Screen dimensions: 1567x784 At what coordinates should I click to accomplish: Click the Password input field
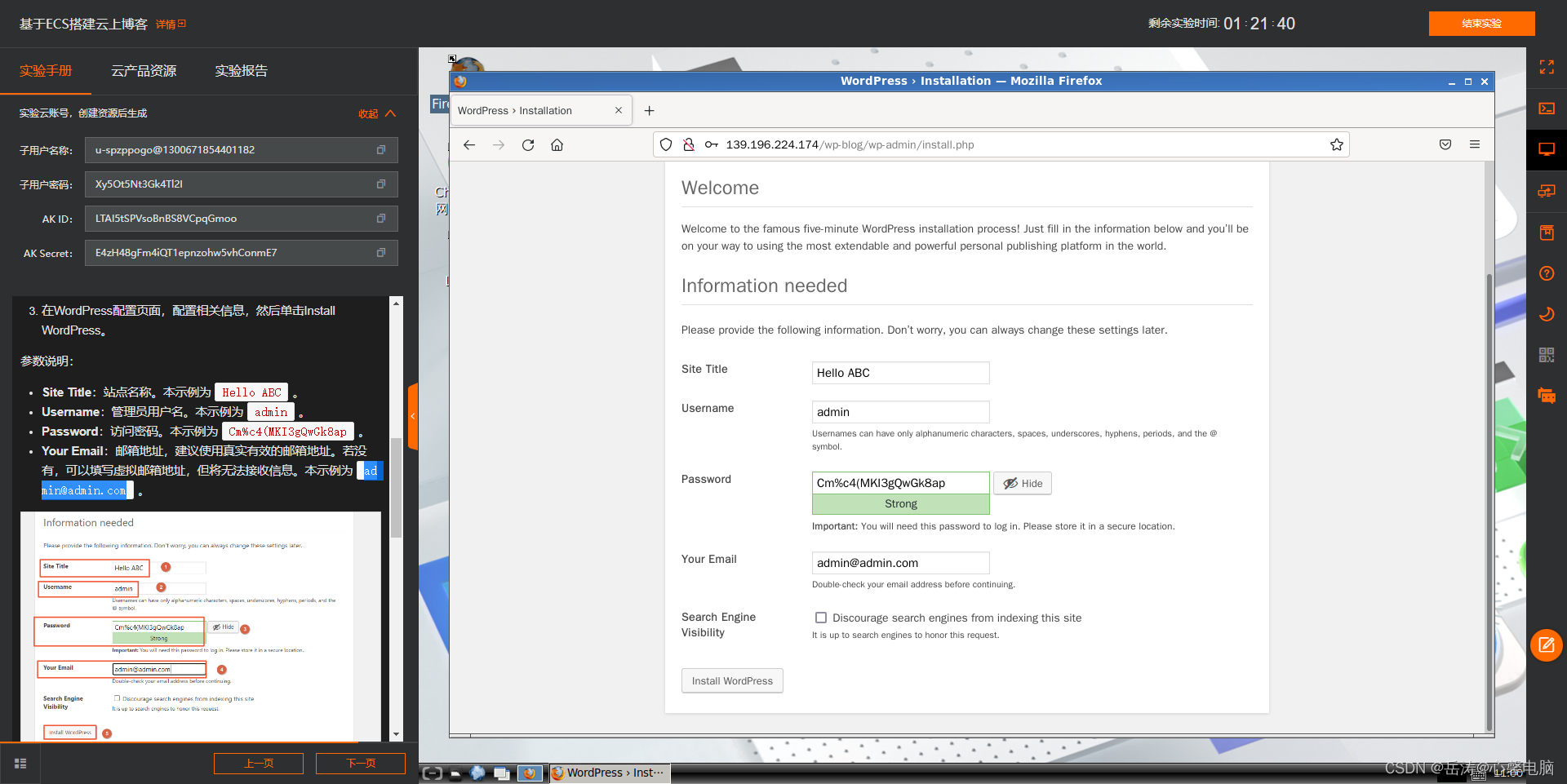(900, 483)
